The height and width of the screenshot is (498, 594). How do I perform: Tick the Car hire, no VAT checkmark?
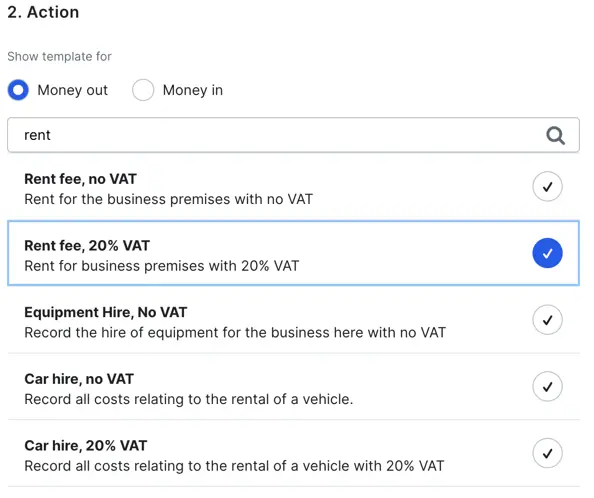pos(547,386)
